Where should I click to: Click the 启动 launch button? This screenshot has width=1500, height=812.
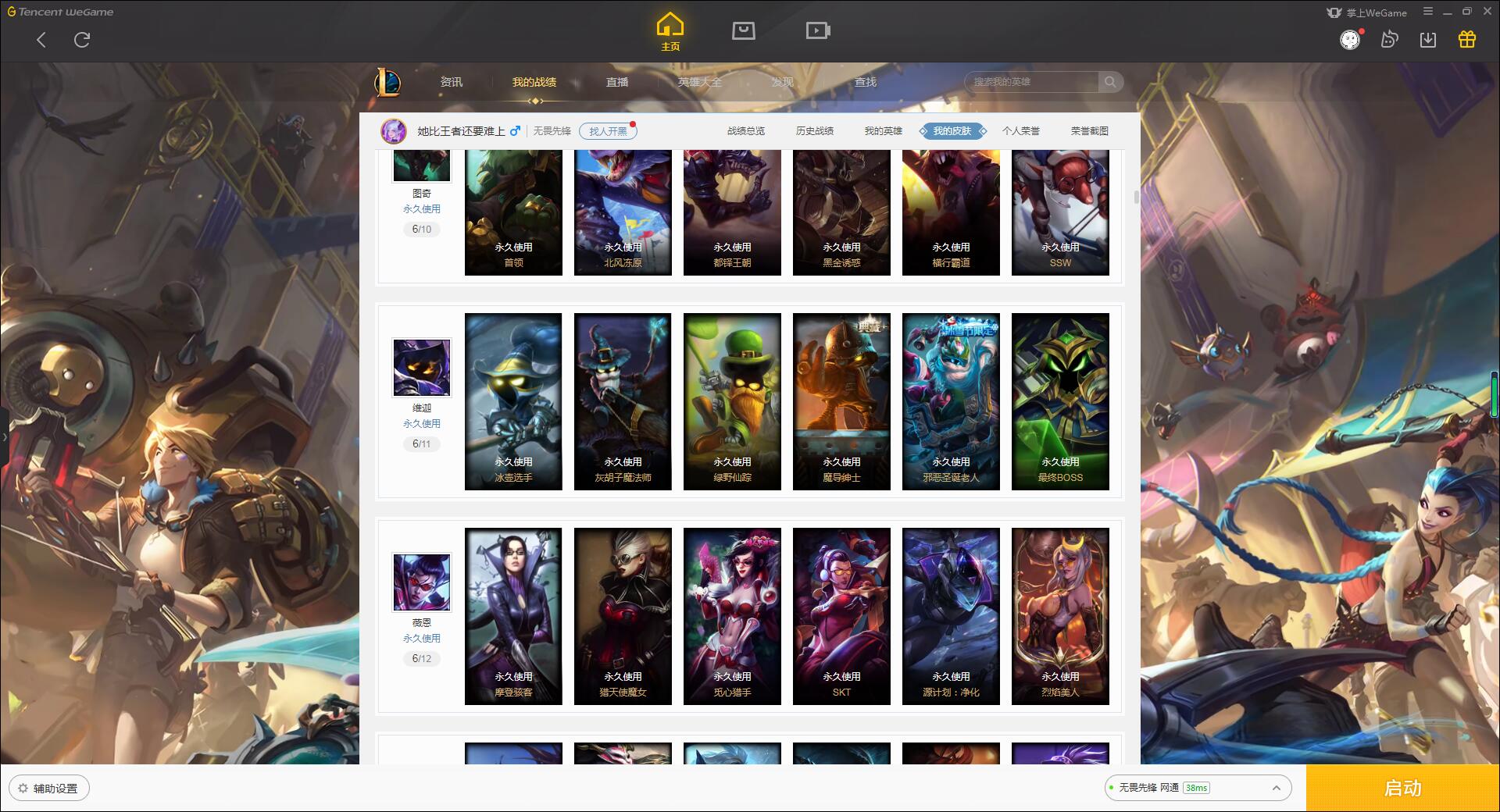pyautogui.click(x=1403, y=789)
